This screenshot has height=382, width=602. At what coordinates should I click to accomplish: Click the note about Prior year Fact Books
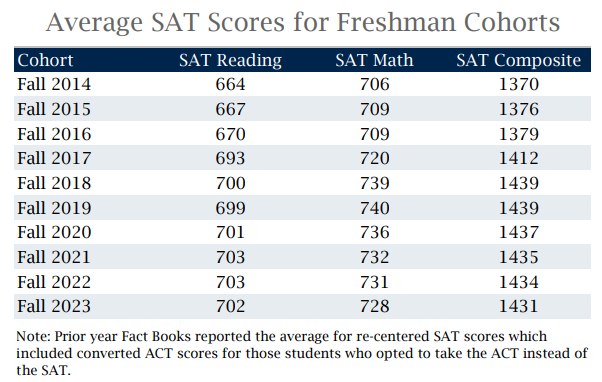[x=302, y=353]
